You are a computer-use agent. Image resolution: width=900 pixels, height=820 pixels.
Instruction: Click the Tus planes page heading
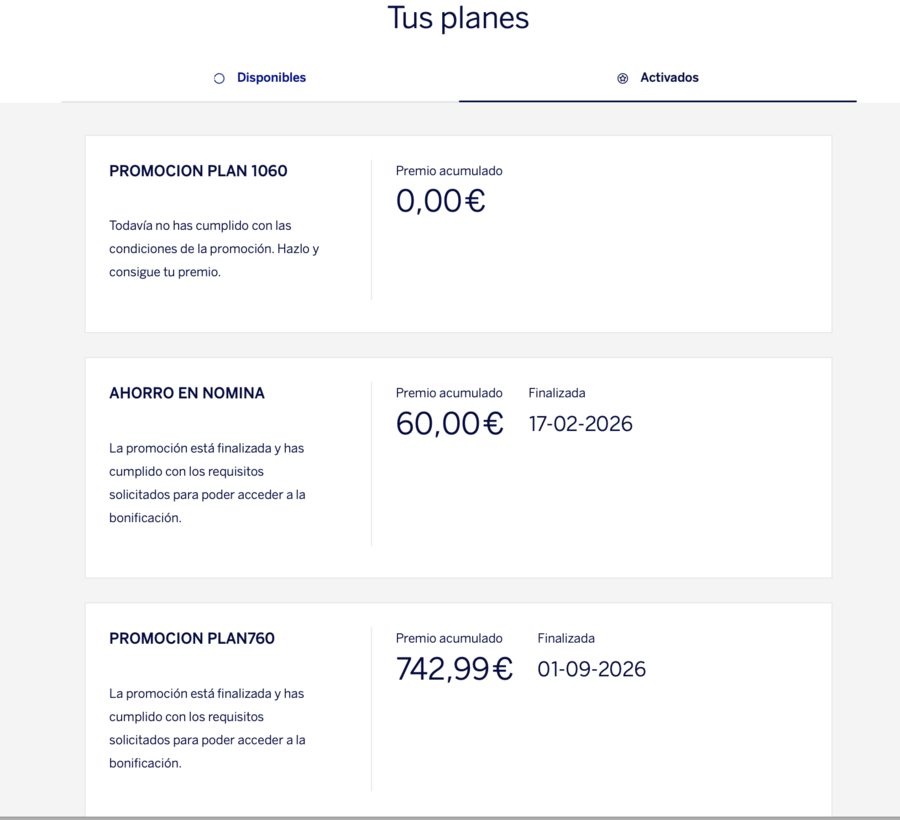click(458, 18)
